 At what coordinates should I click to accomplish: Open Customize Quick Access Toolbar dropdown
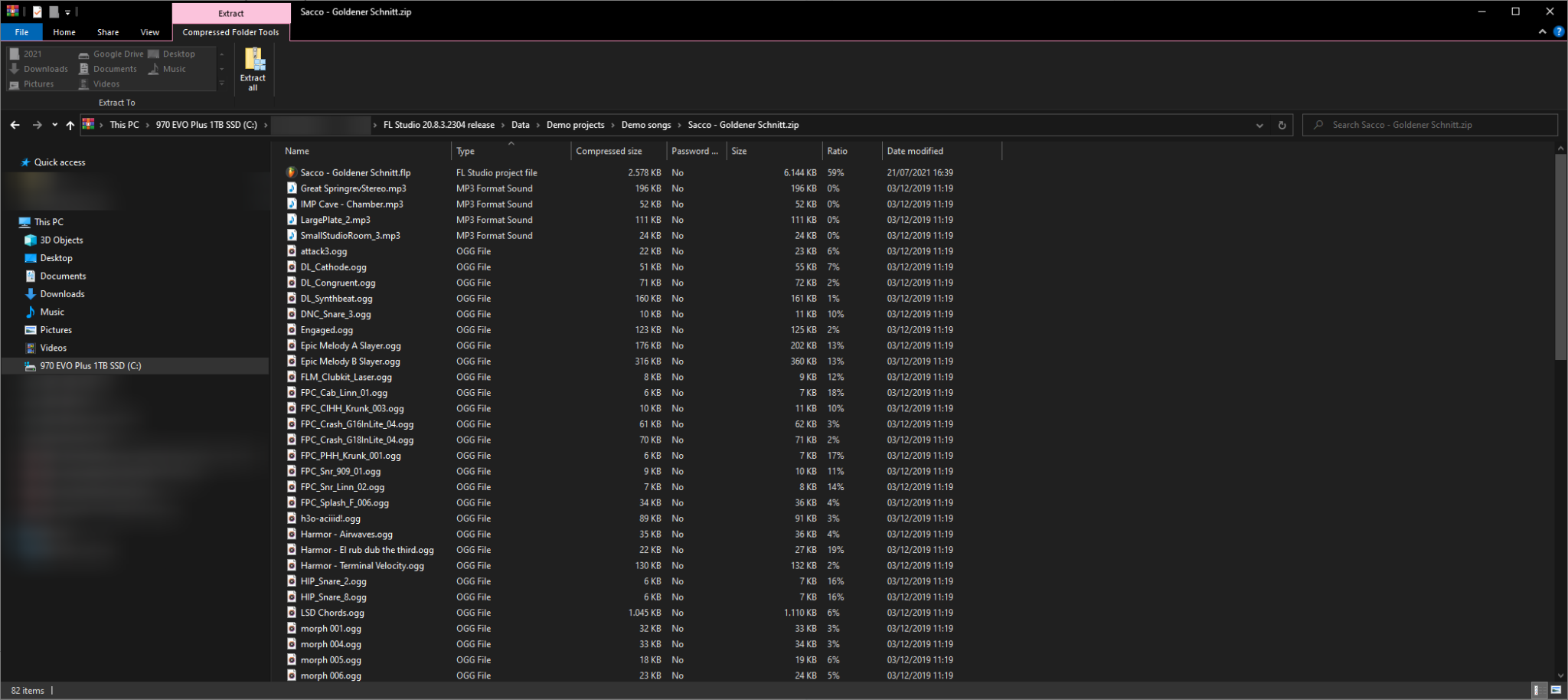pyautogui.click(x=67, y=12)
